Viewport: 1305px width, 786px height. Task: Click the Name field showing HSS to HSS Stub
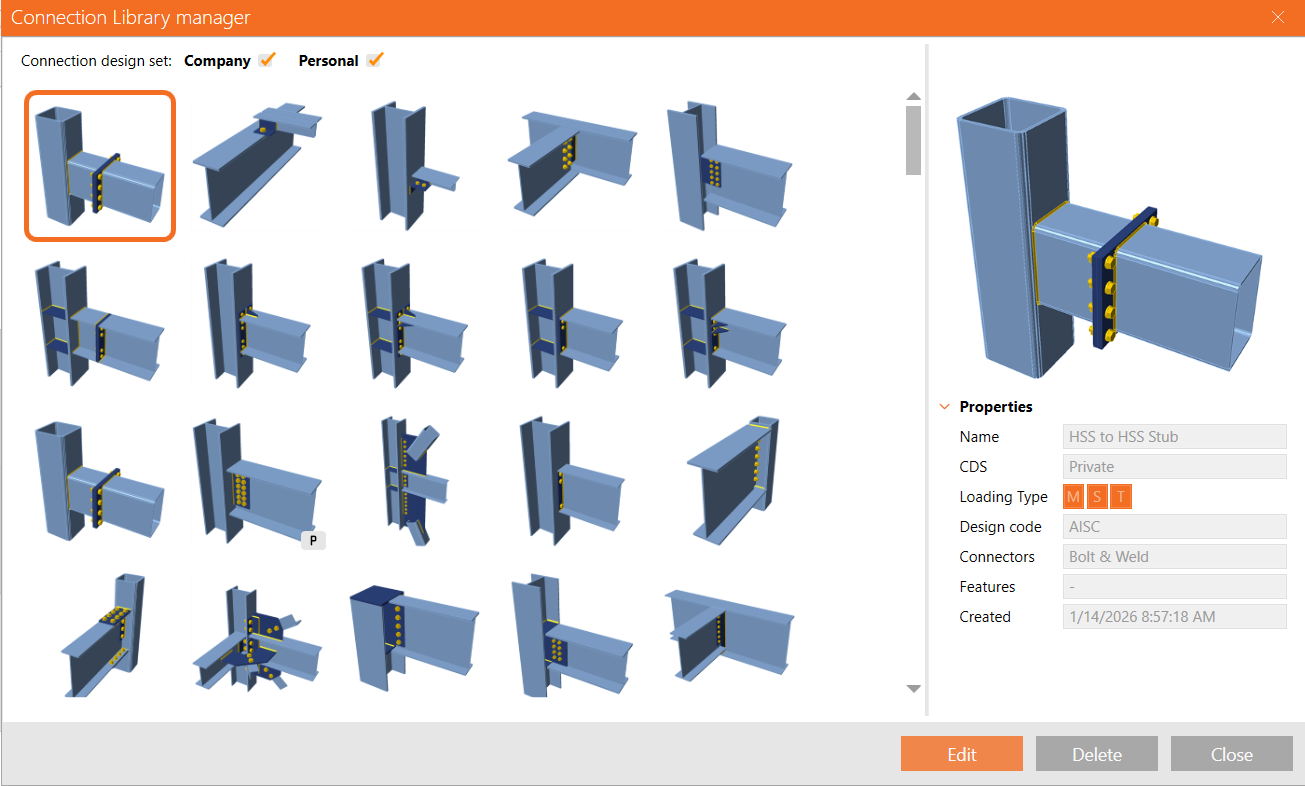(x=1175, y=437)
